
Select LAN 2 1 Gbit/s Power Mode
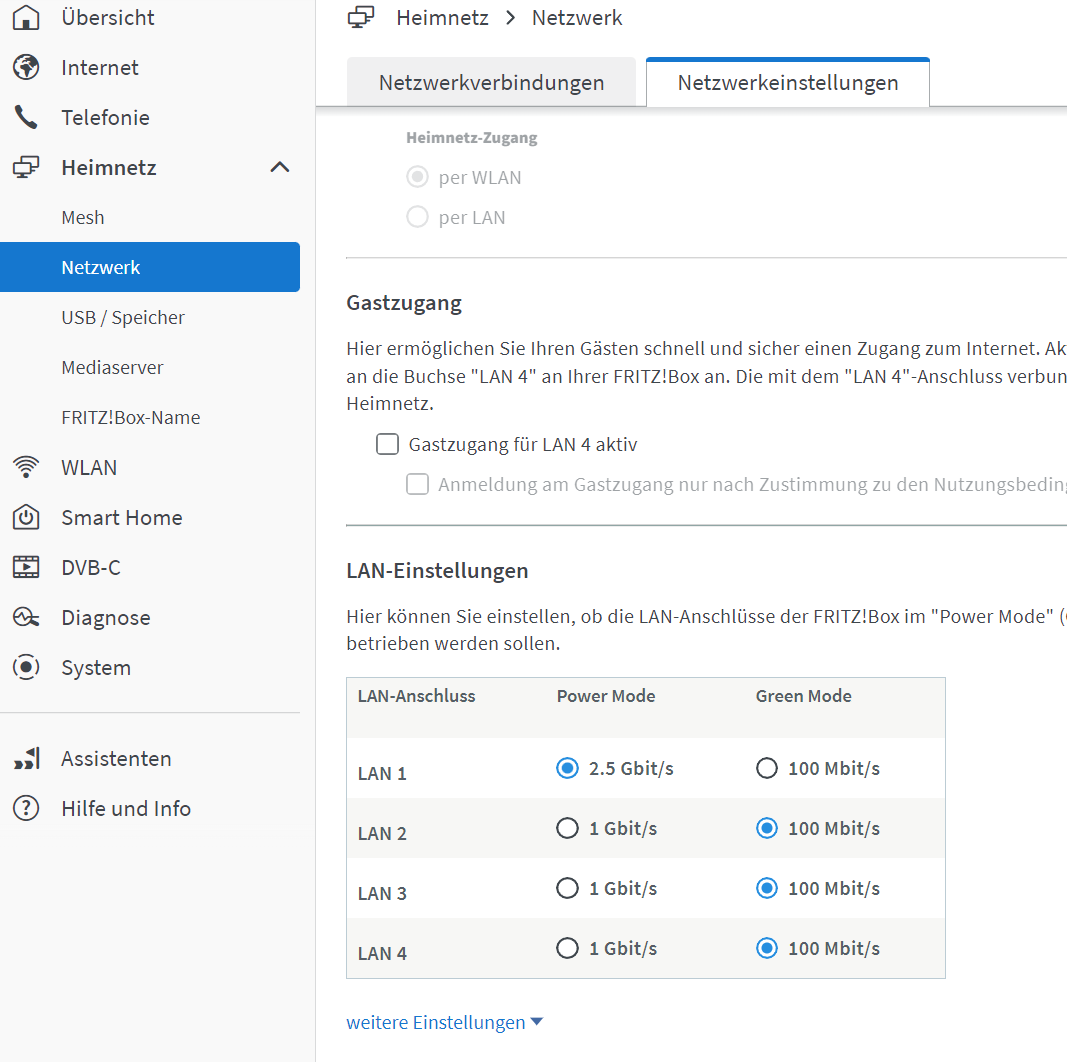click(567, 828)
